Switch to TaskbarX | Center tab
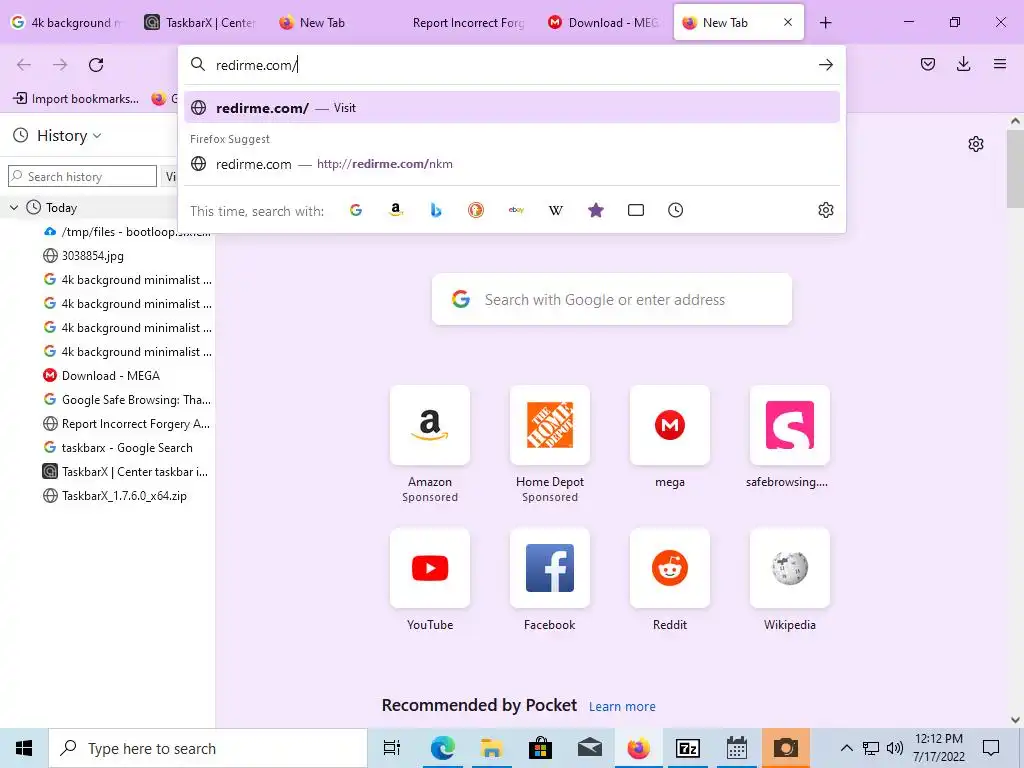The image size is (1024, 768). (x=199, y=23)
